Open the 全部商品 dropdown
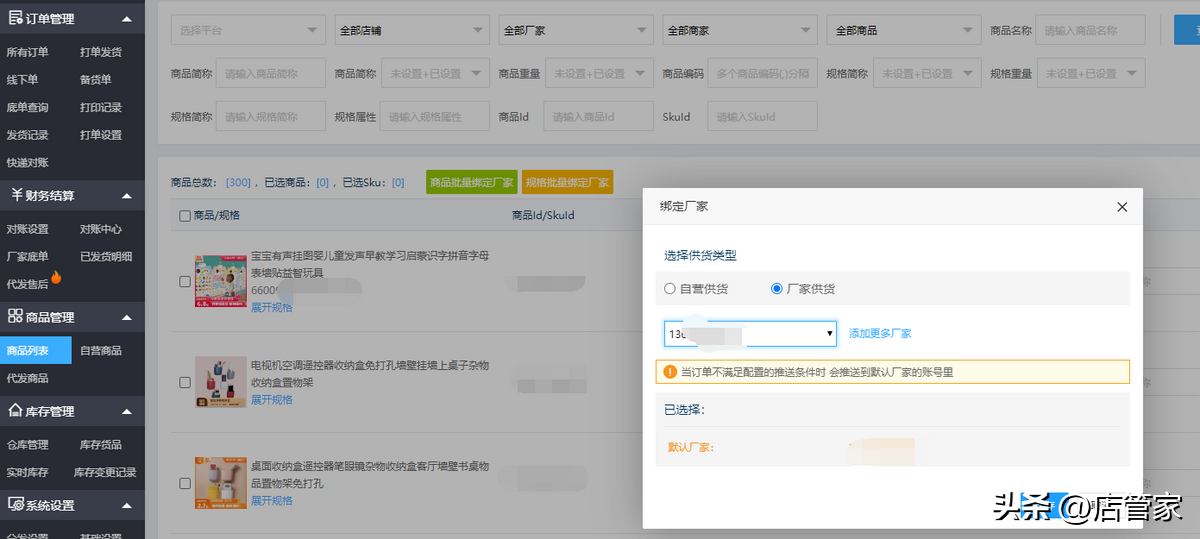The image size is (1200, 539). pyautogui.click(x=904, y=31)
